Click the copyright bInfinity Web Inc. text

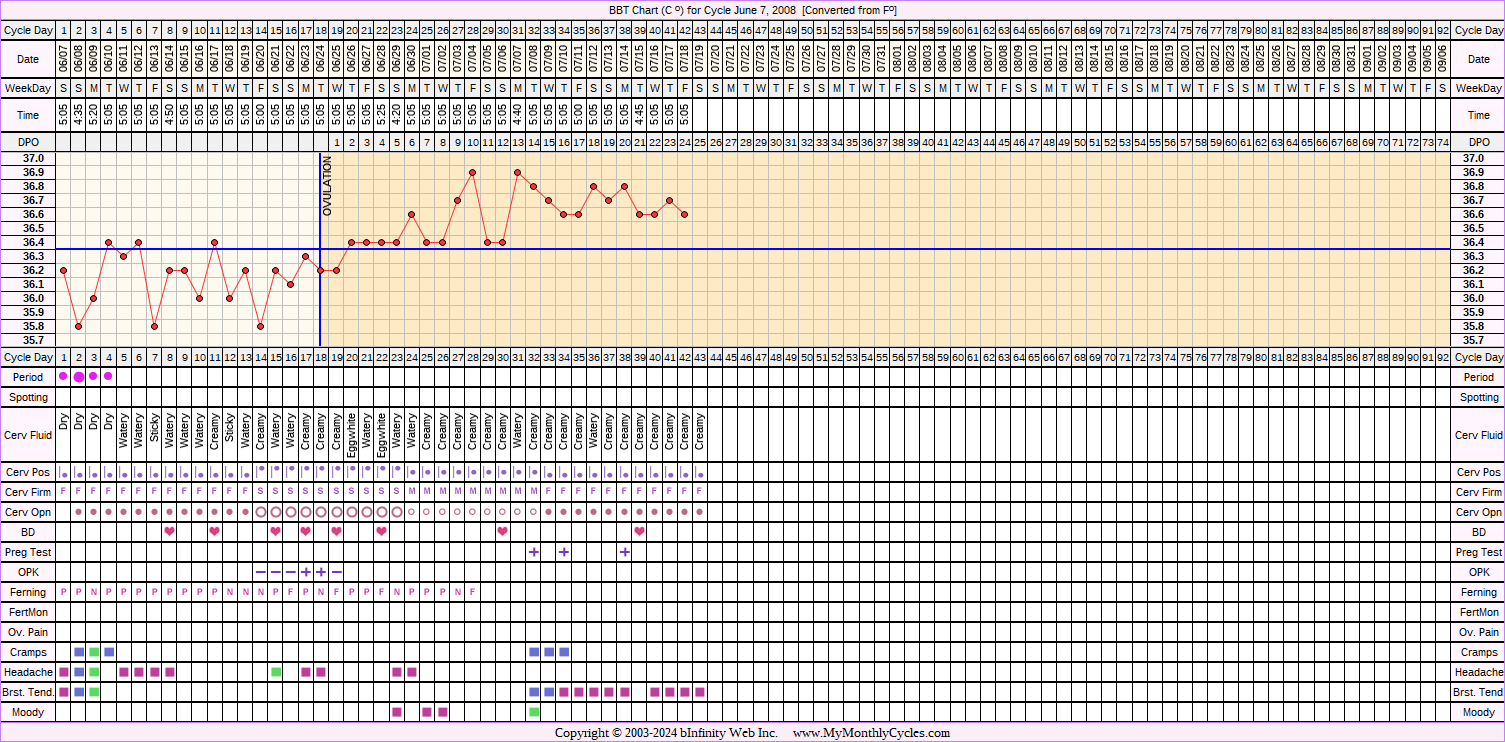click(x=666, y=733)
